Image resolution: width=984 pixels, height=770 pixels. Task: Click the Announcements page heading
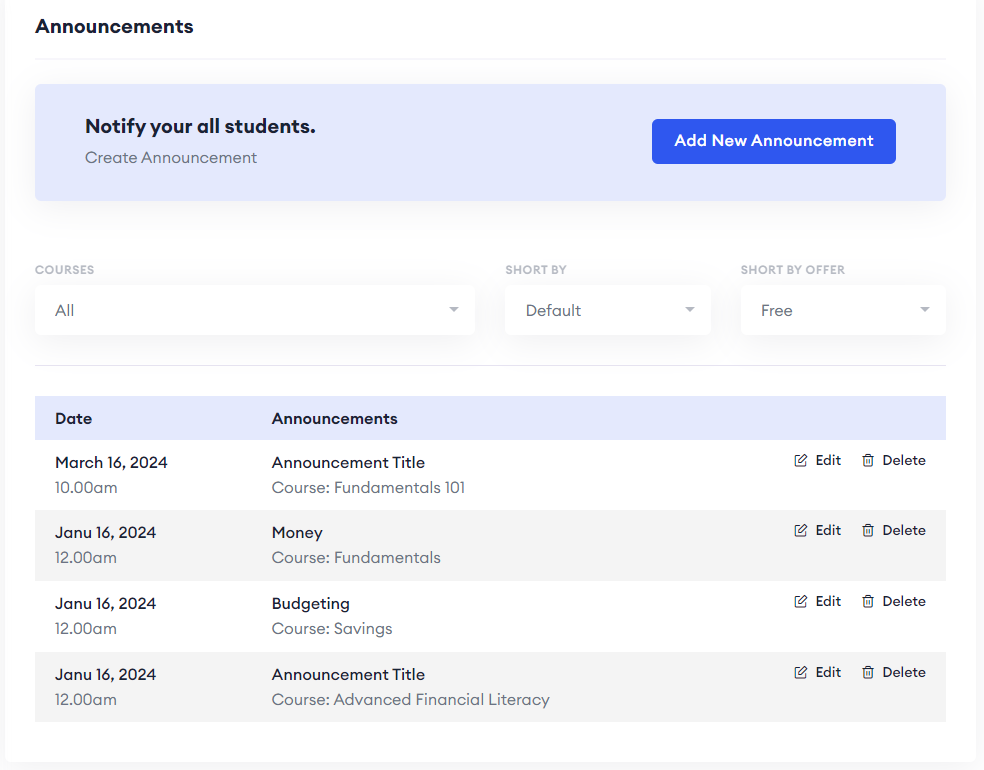pos(114,26)
